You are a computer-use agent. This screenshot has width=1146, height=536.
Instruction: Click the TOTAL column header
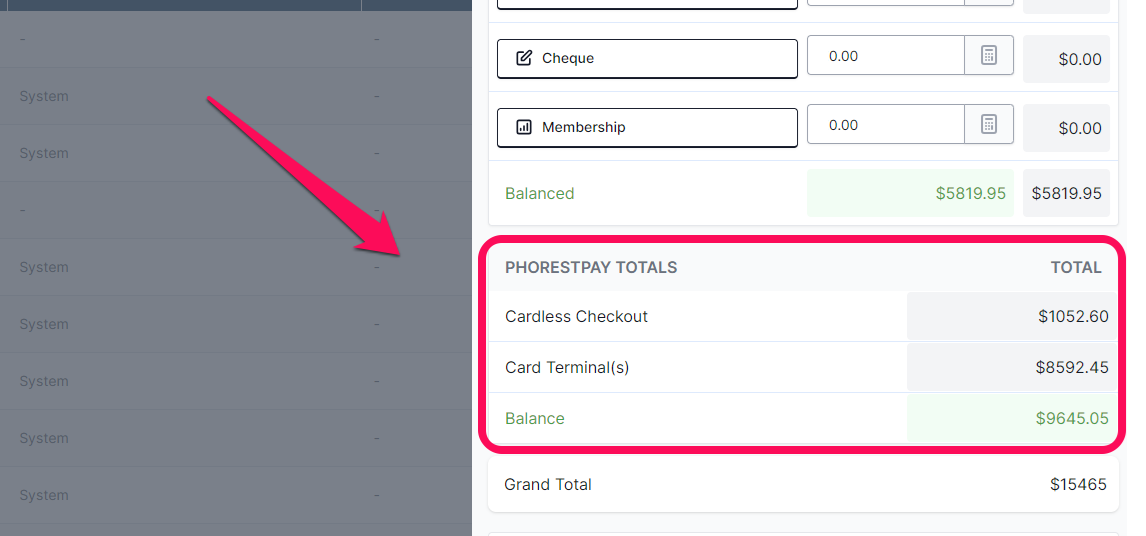pyautogui.click(x=1076, y=268)
